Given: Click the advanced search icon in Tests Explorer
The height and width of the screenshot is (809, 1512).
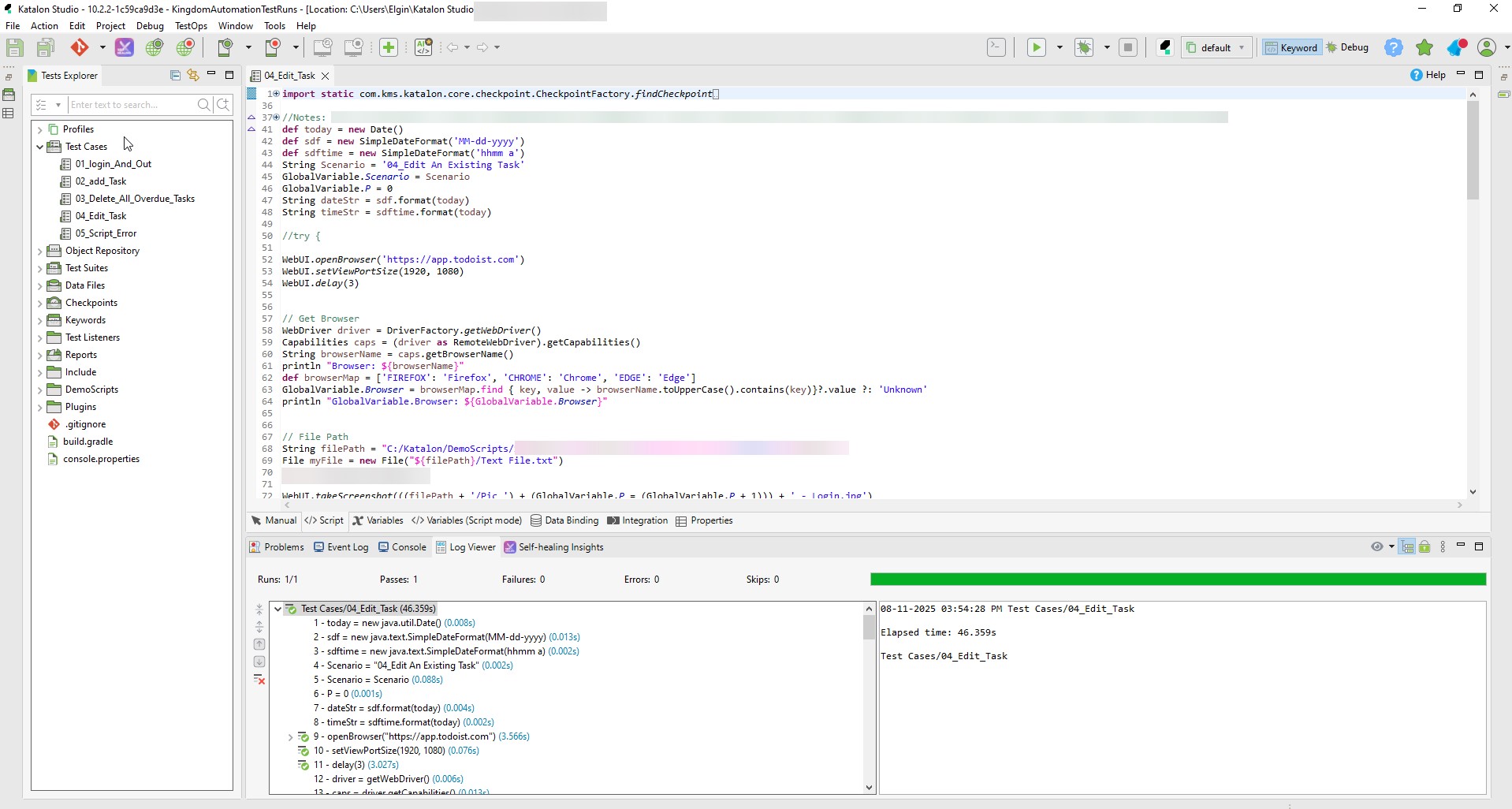Looking at the screenshot, I should coord(223,105).
